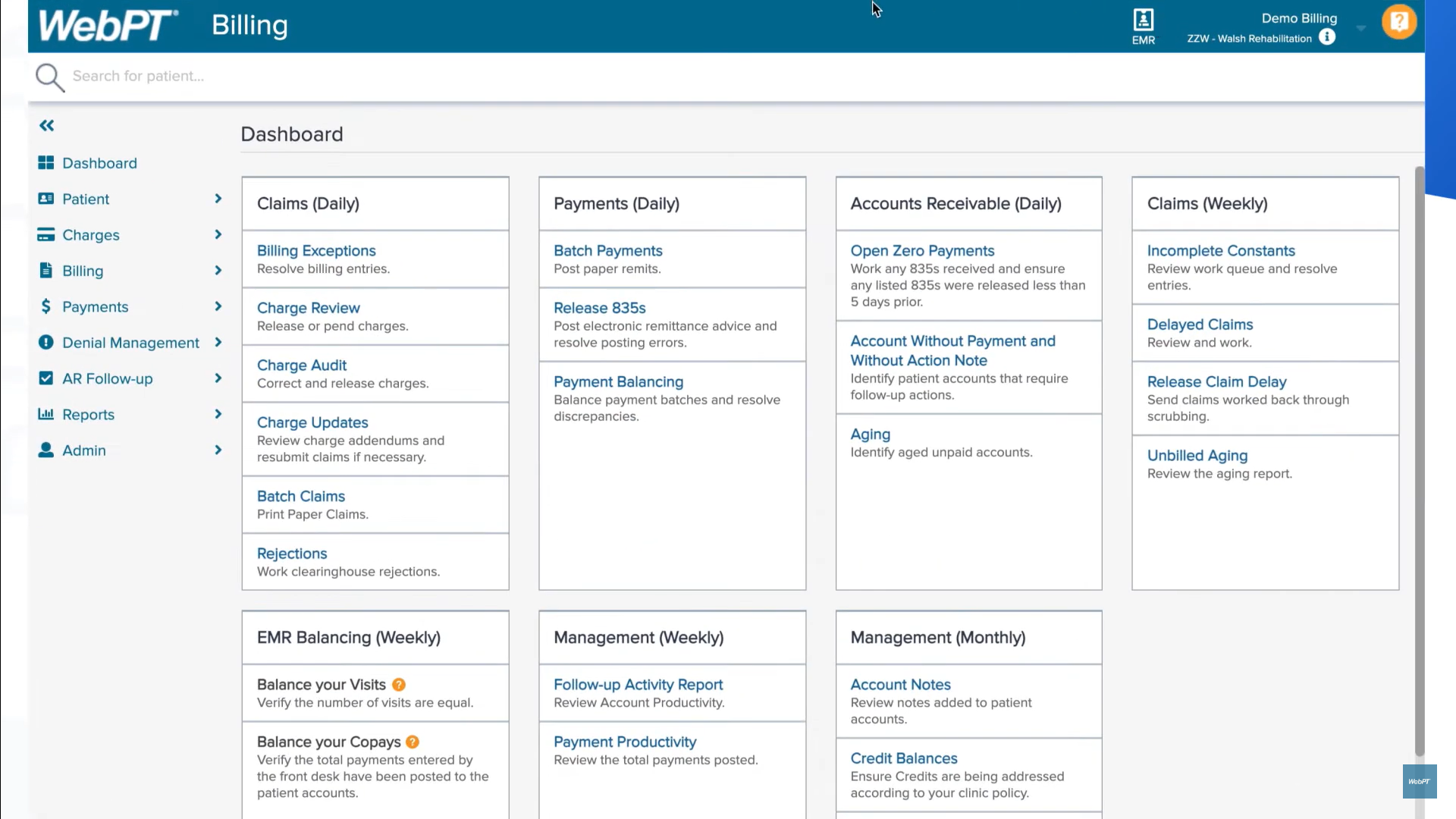Open the orange help question icon
The image size is (1456, 819).
tap(1398, 22)
